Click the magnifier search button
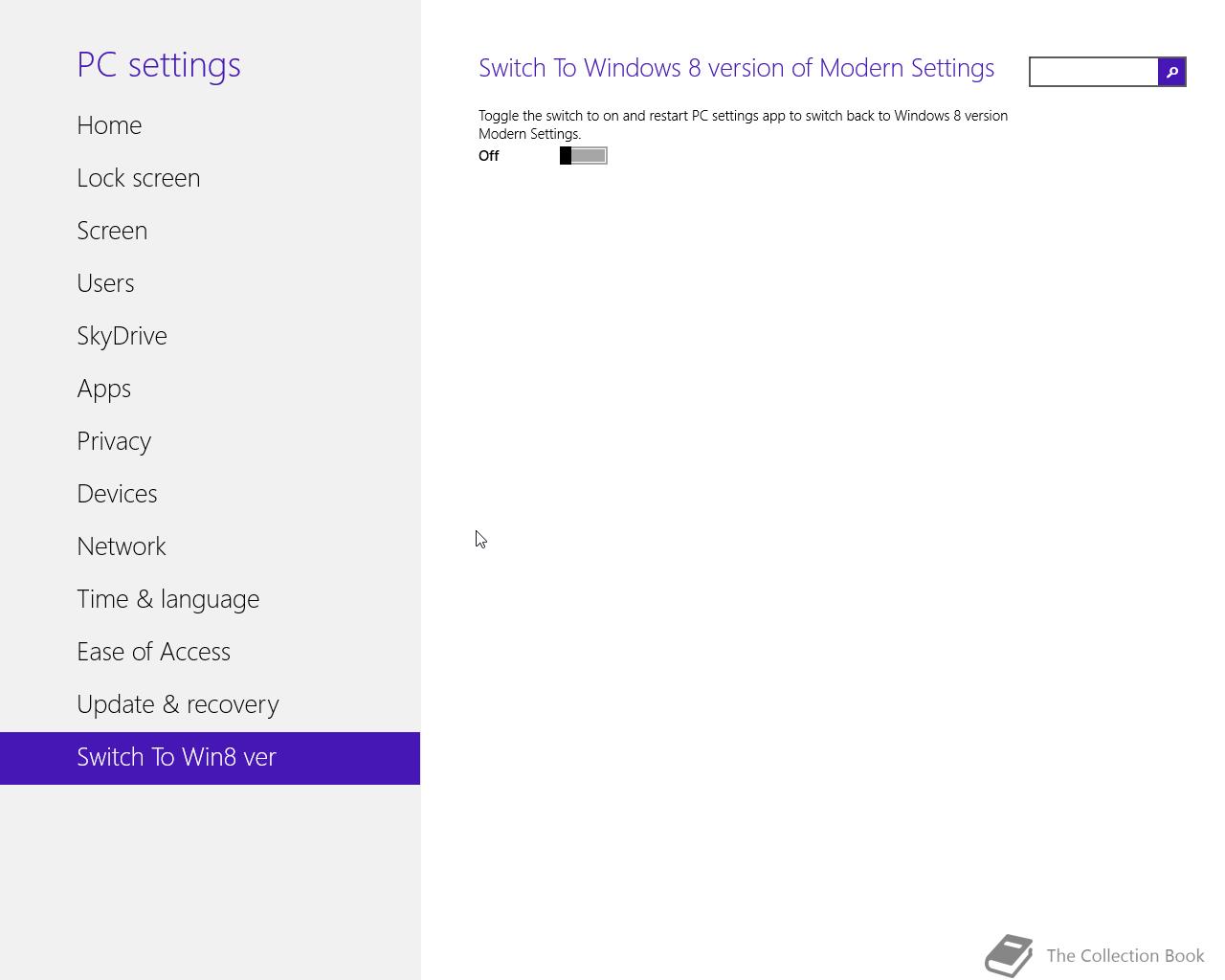Screen dimensions: 1225x980 1171,72
